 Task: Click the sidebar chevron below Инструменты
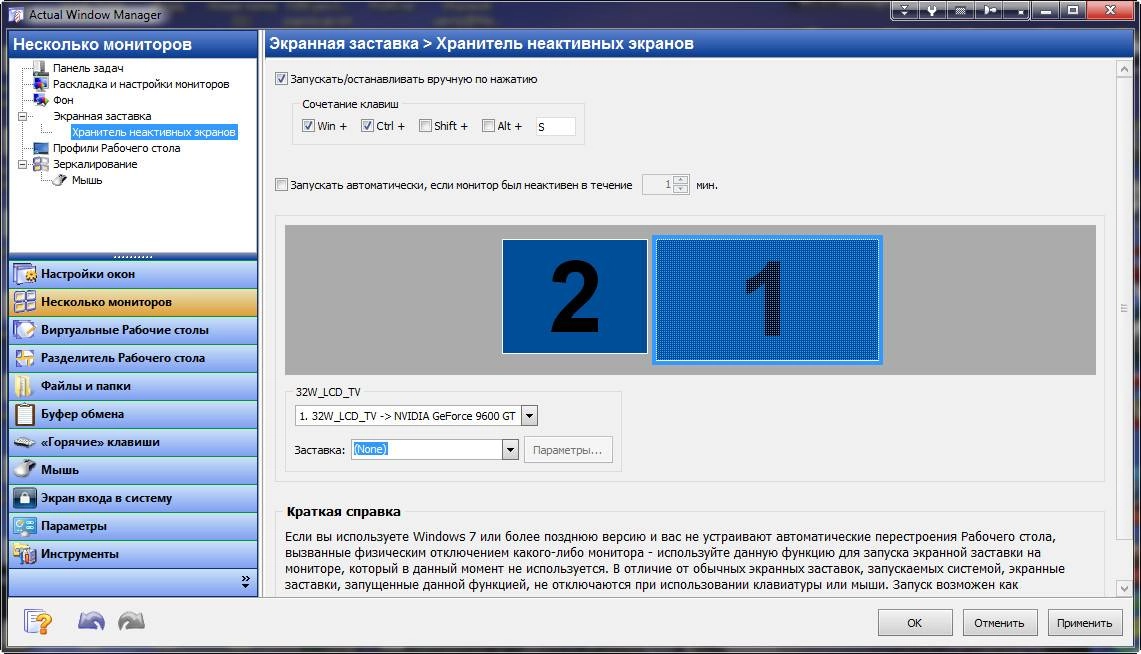[x=245, y=581]
